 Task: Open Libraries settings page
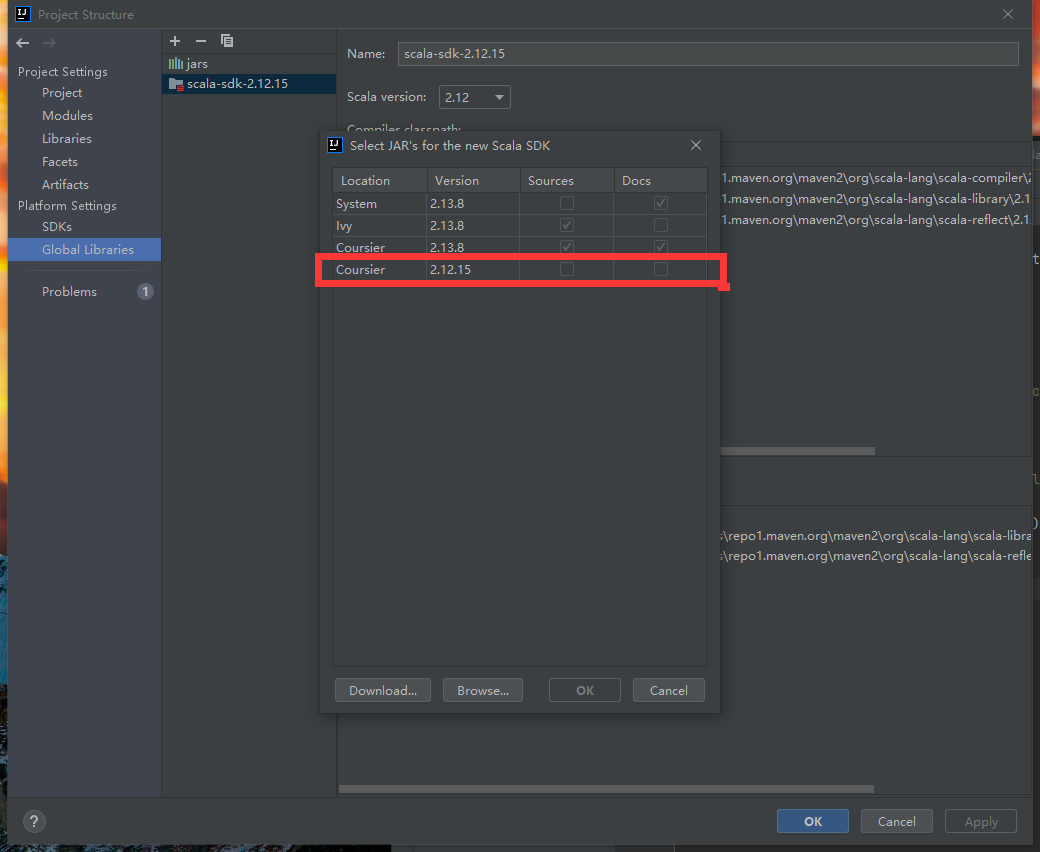(66, 139)
